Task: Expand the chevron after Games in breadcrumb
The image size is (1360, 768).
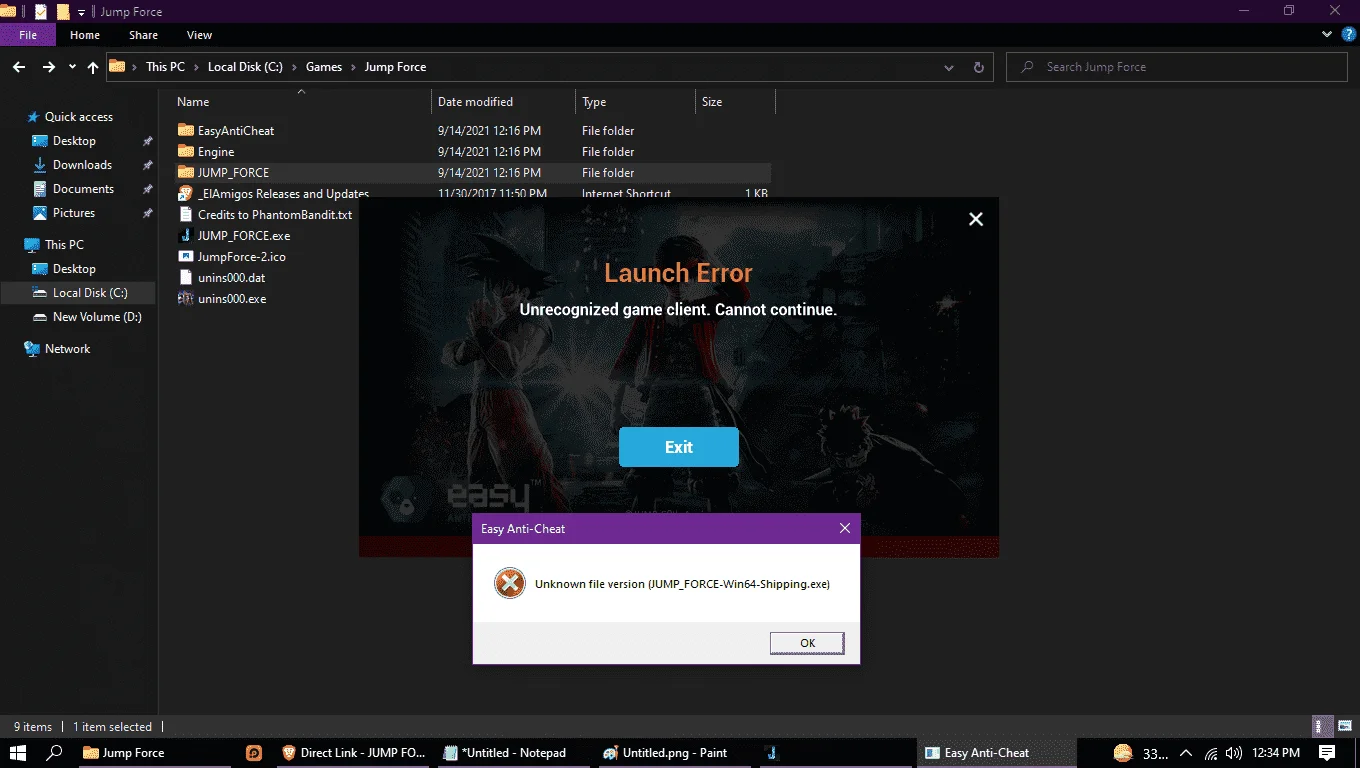Action: 353,67
